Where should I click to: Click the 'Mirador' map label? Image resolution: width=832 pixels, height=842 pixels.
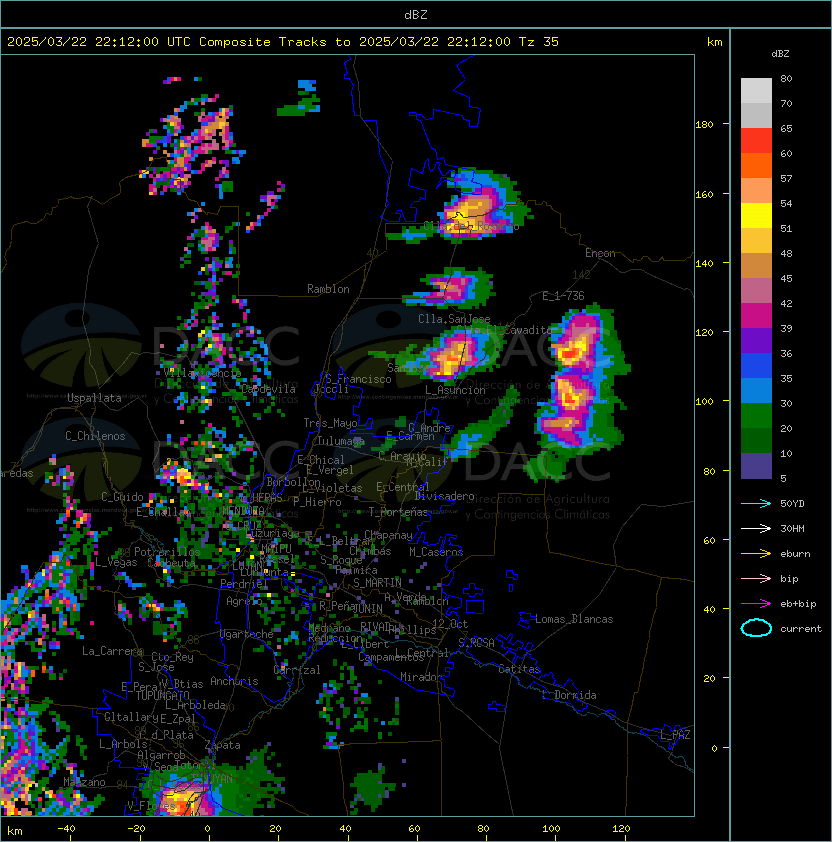pyautogui.click(x=421, y=677)
